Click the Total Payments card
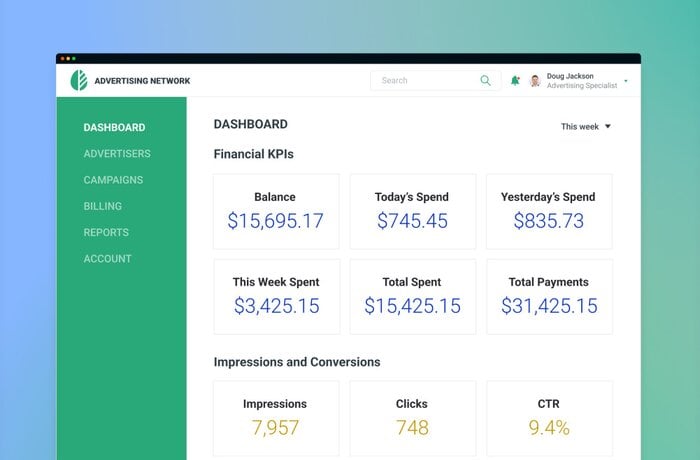Screen dimensions: 700x460 [x=549, y=296]
